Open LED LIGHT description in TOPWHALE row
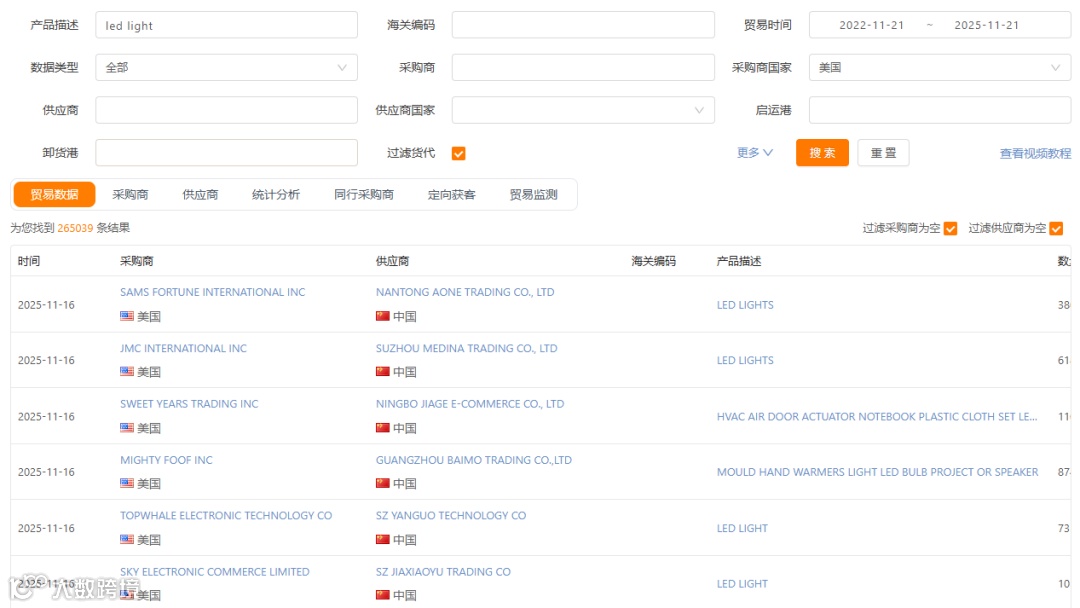The image size is (1080, 608). point(742,528)
